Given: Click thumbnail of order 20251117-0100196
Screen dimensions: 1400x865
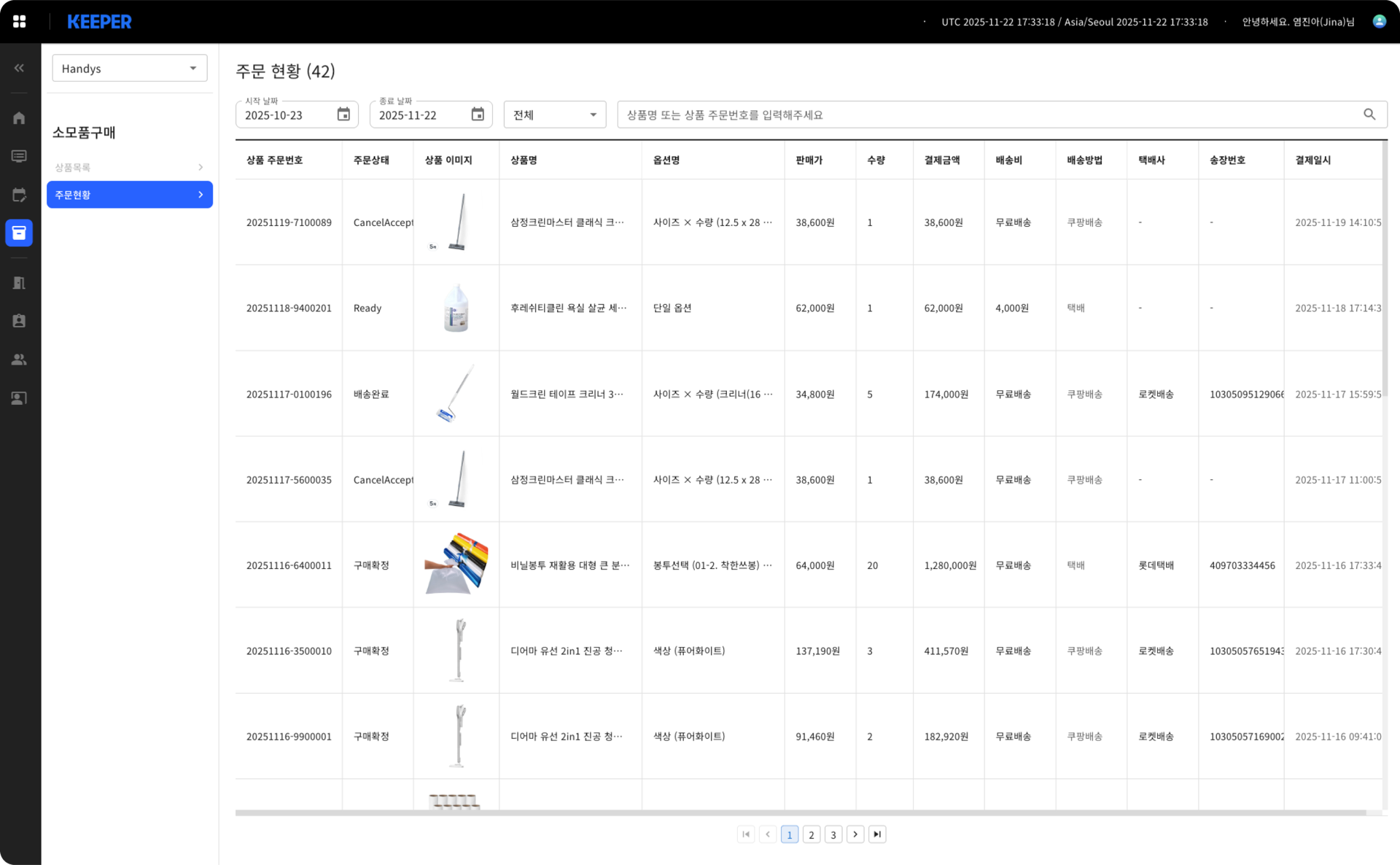Looking at the screenshot, I should (x=456, y=394).
